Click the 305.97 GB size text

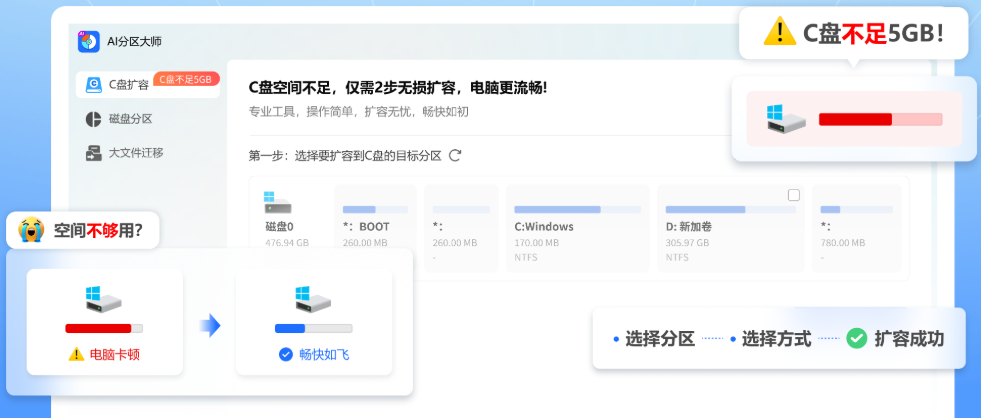688,243
